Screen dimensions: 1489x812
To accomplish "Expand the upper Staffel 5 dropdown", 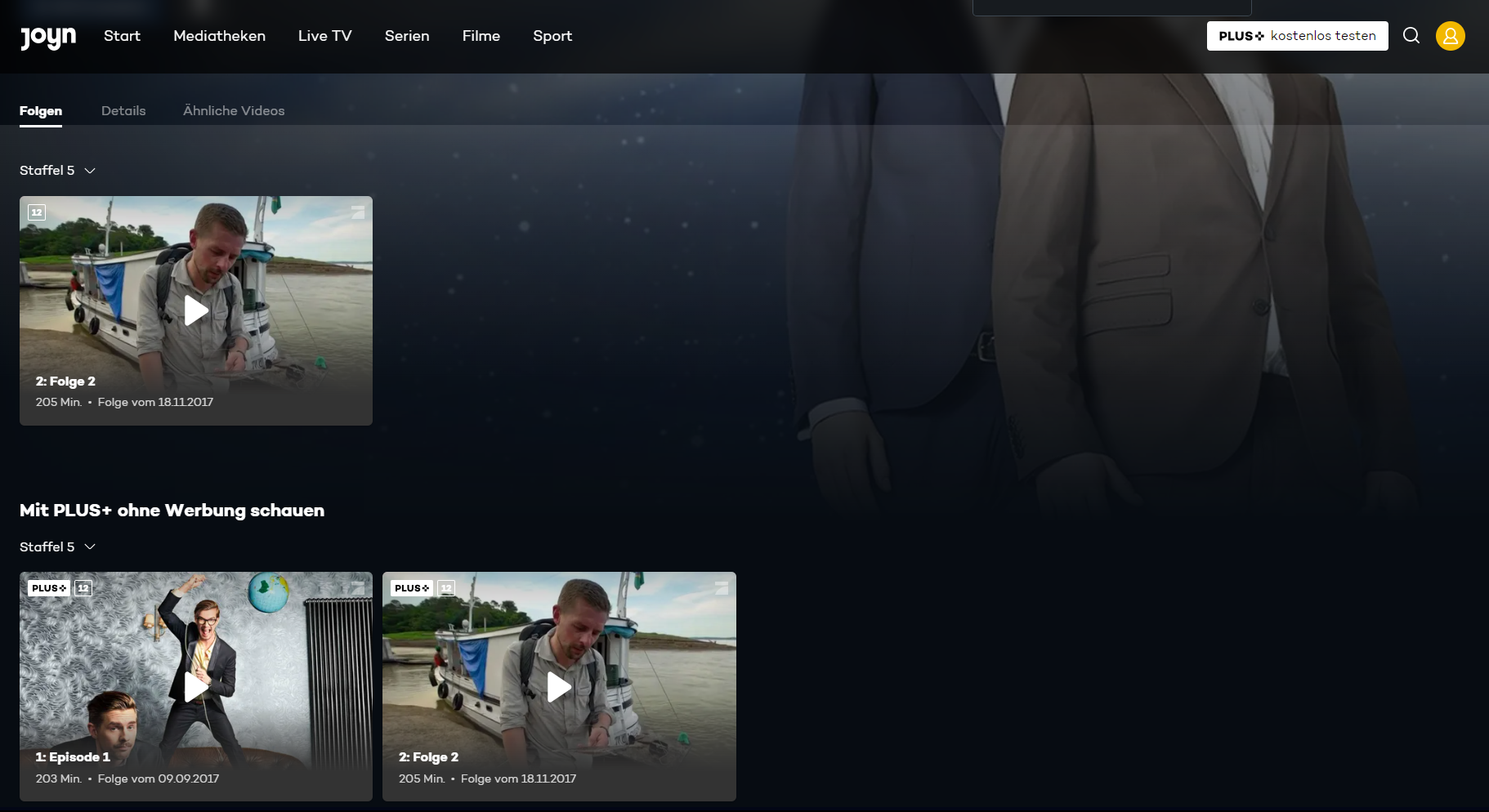I will [x=57, y=170].
